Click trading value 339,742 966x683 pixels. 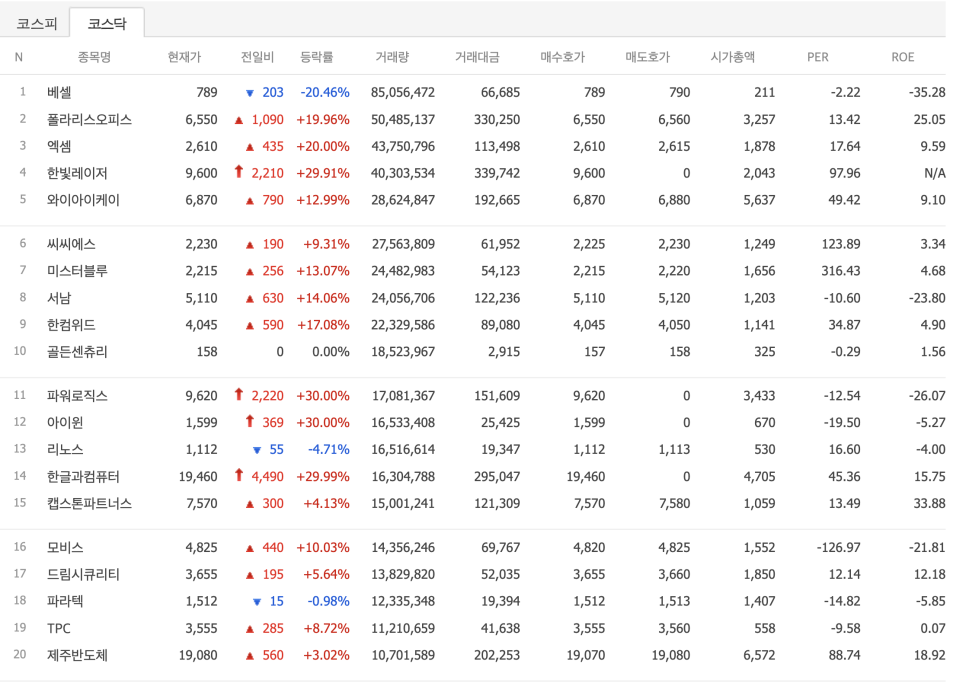click(497, 173)
